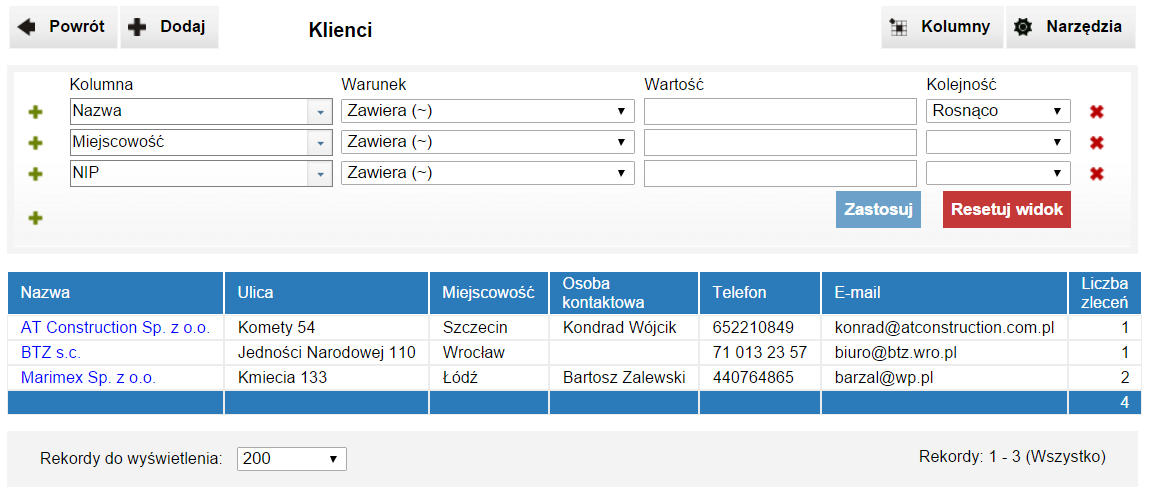The height and width of the screenshot is (497, 1151).
Task: Remove the NIP filter row with red X
Action: [x=1096, y=174]
